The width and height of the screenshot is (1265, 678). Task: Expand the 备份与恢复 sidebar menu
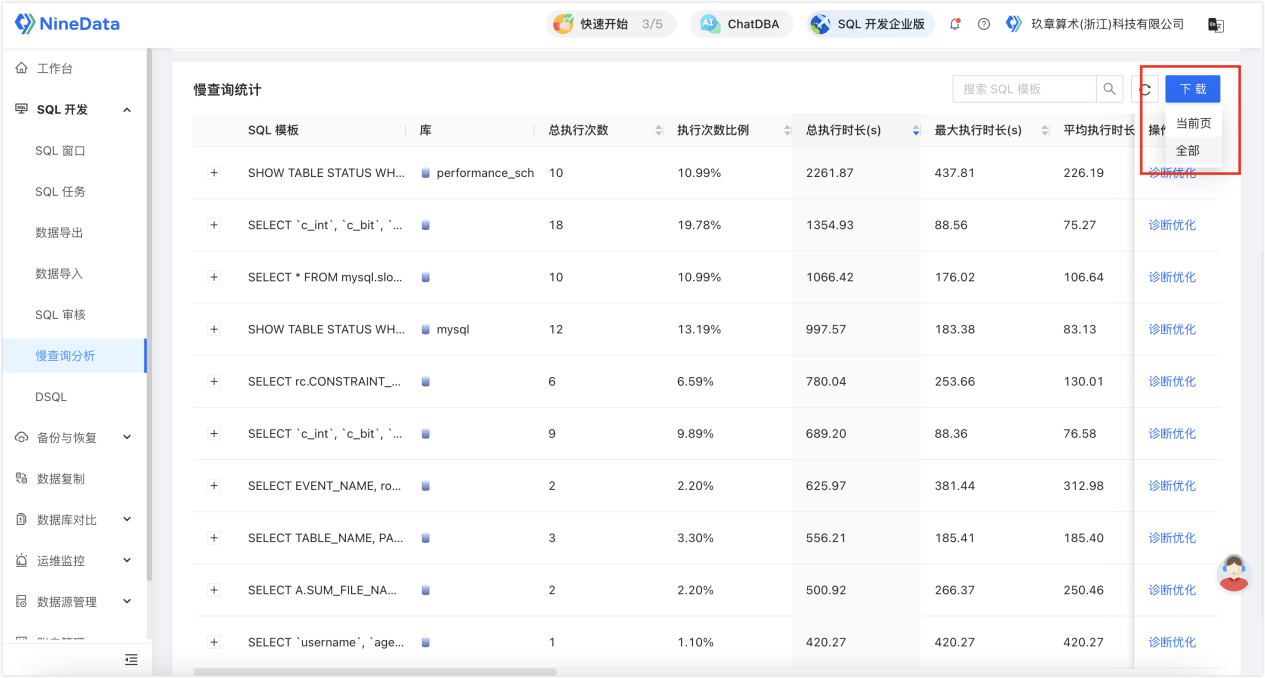coord(127,437)
